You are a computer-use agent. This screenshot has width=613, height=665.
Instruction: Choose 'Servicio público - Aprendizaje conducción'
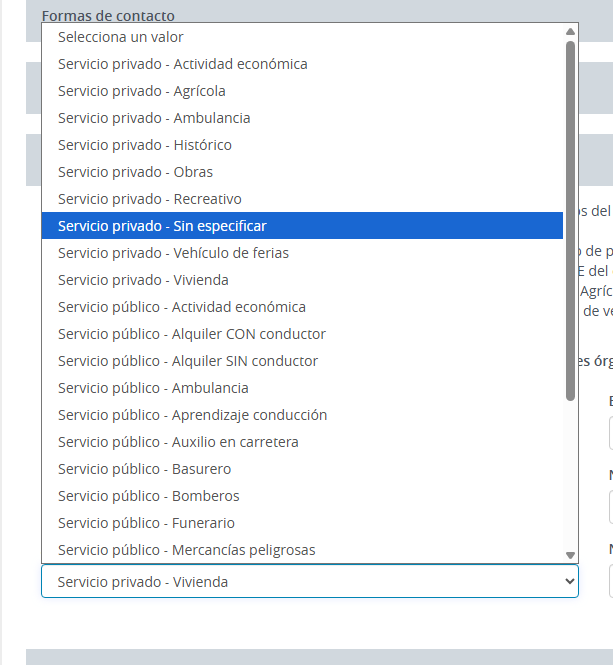tap(193, 415)
